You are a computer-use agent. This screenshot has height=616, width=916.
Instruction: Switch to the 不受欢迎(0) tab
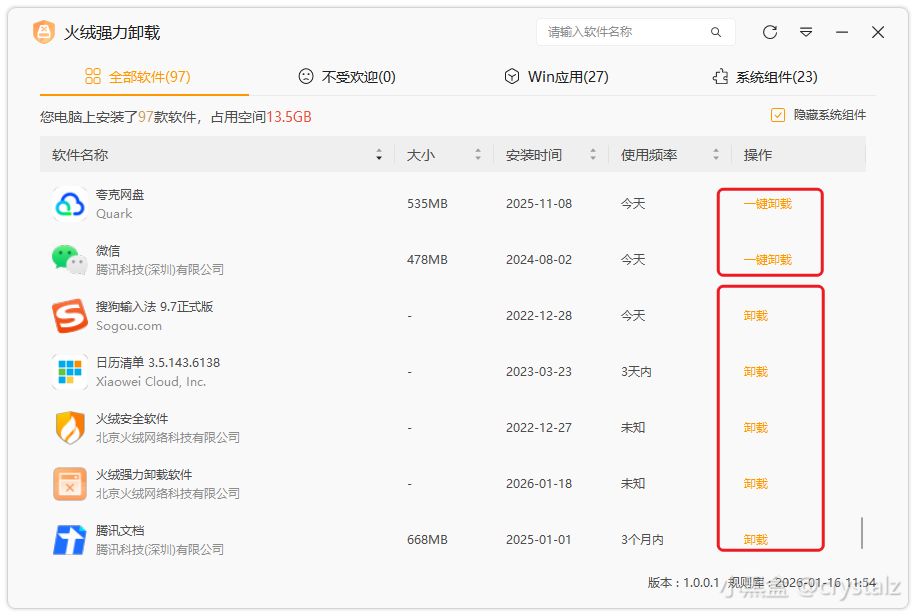347,77
